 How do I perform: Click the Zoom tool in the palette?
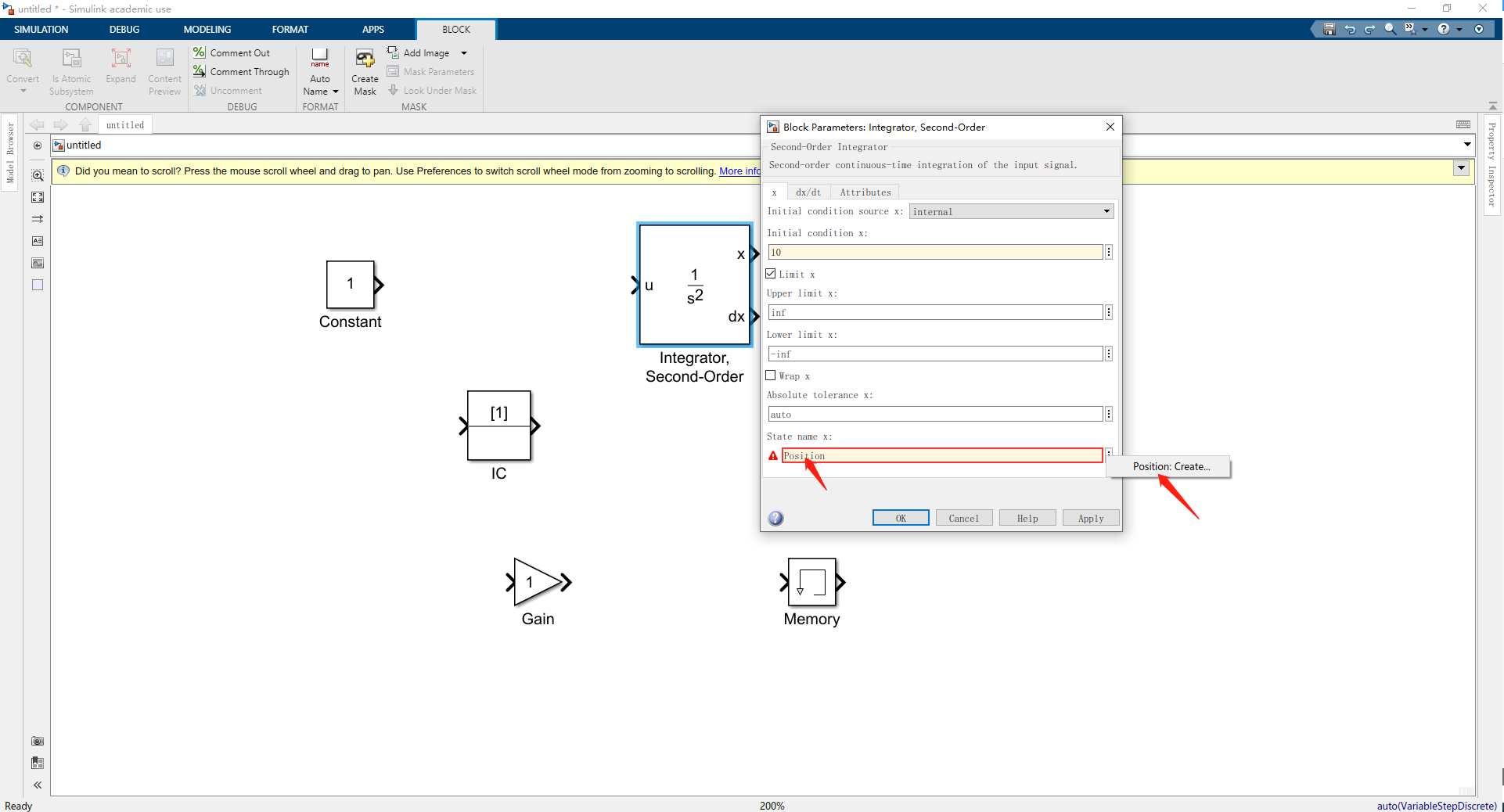point(38,175)
